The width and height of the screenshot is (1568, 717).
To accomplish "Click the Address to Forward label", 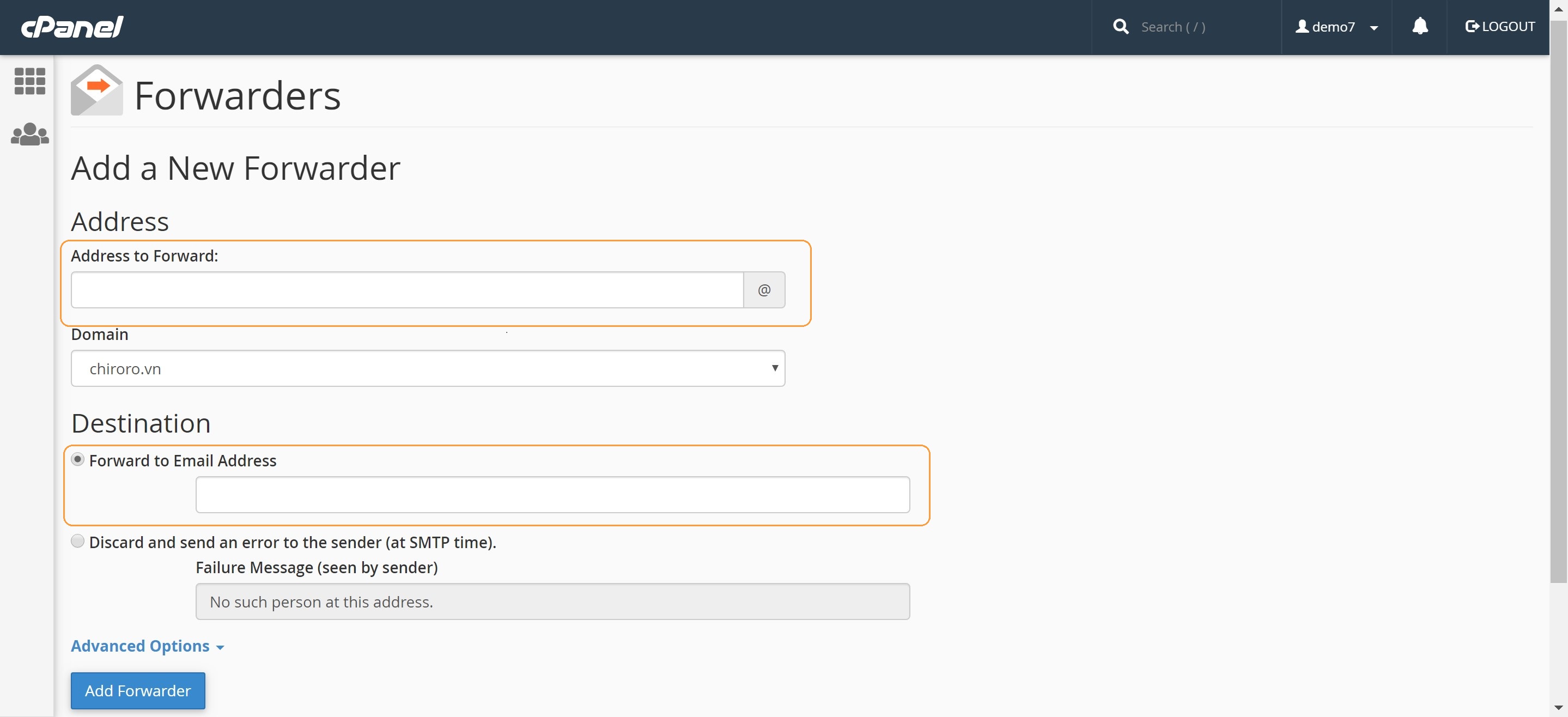I will [144, 256].
